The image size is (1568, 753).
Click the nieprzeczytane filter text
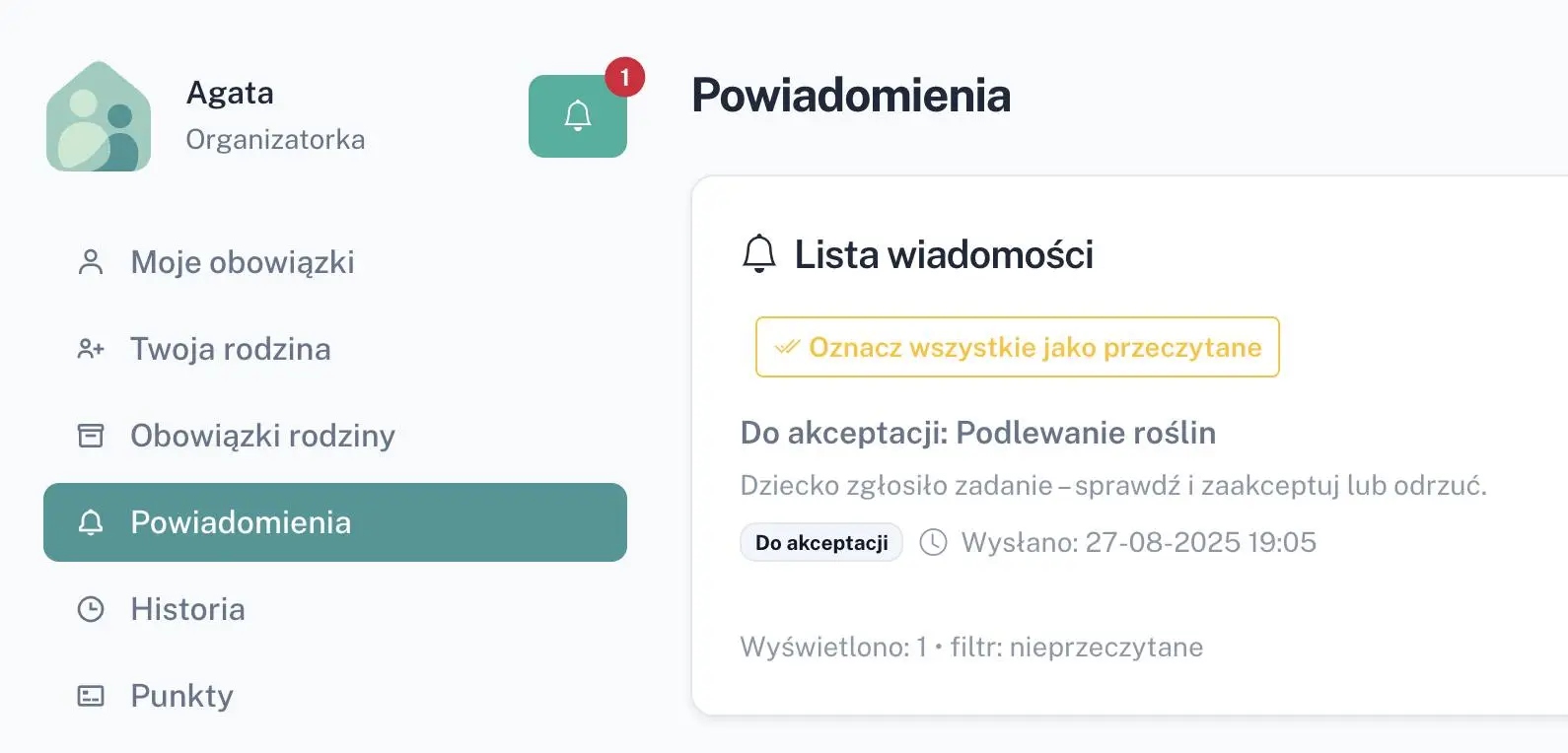tap(1107, 647)
